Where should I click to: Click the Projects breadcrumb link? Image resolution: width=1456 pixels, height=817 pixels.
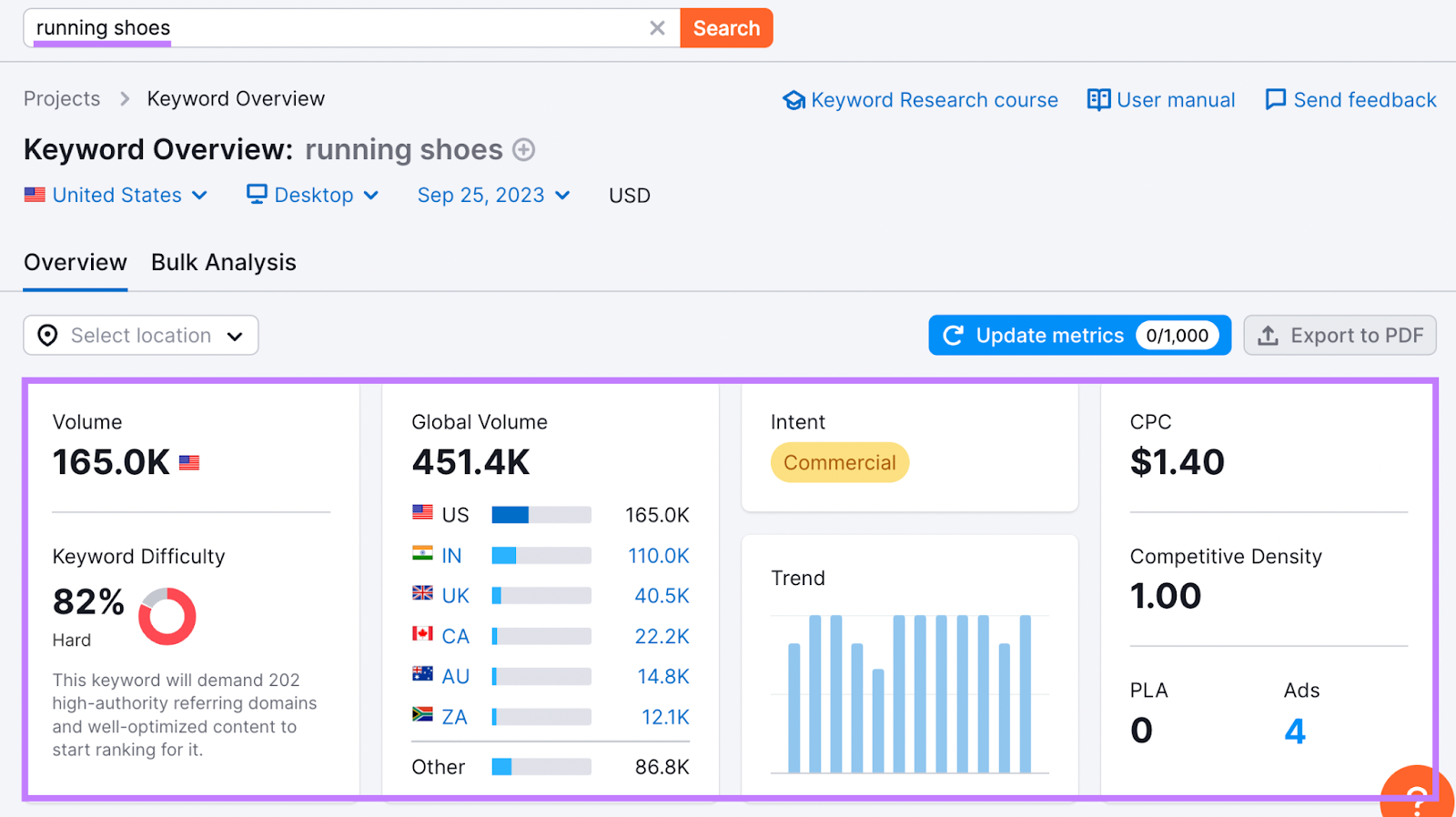62,99
